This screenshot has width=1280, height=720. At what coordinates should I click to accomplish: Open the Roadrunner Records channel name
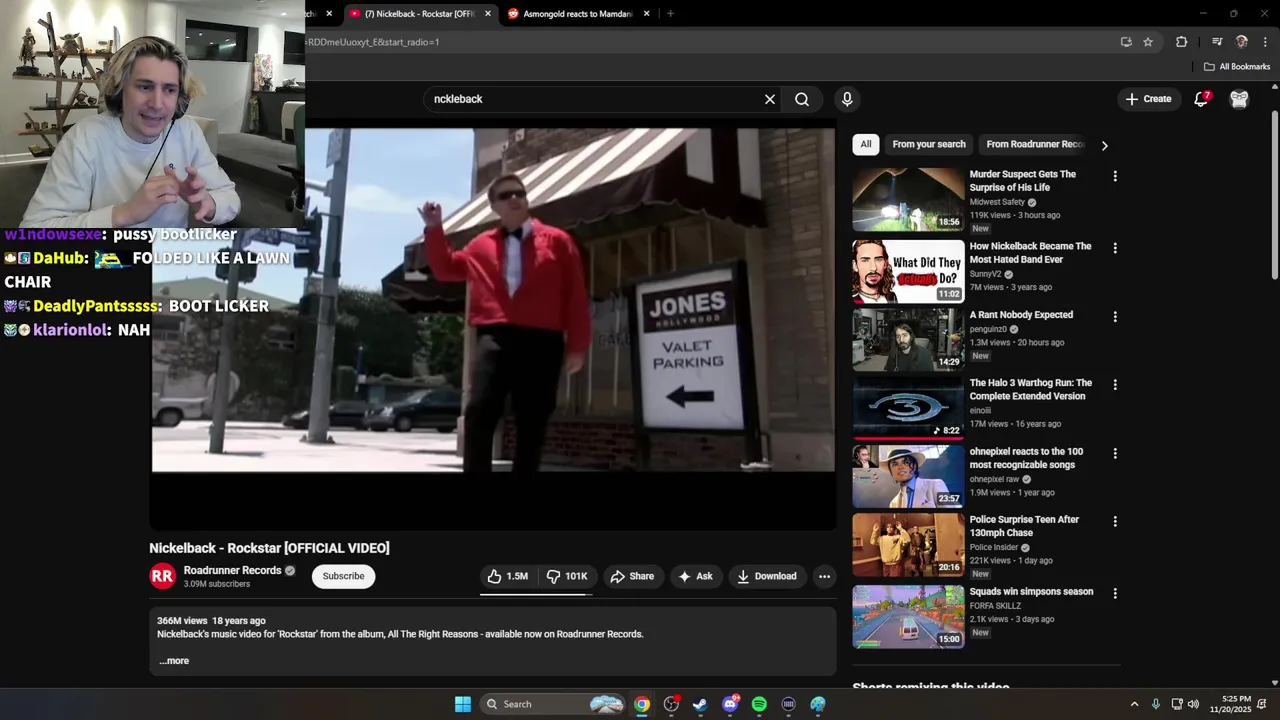click(232, 570)
